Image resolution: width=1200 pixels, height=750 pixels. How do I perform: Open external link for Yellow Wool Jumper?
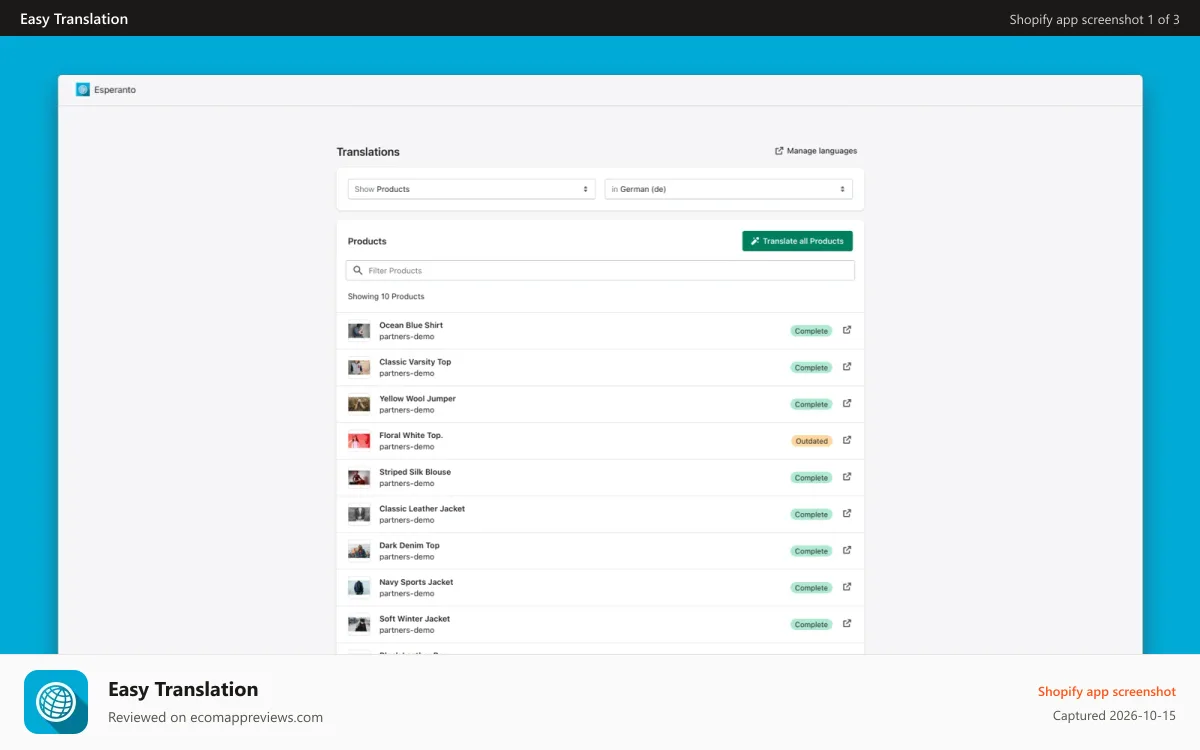[x=847, y=403]
